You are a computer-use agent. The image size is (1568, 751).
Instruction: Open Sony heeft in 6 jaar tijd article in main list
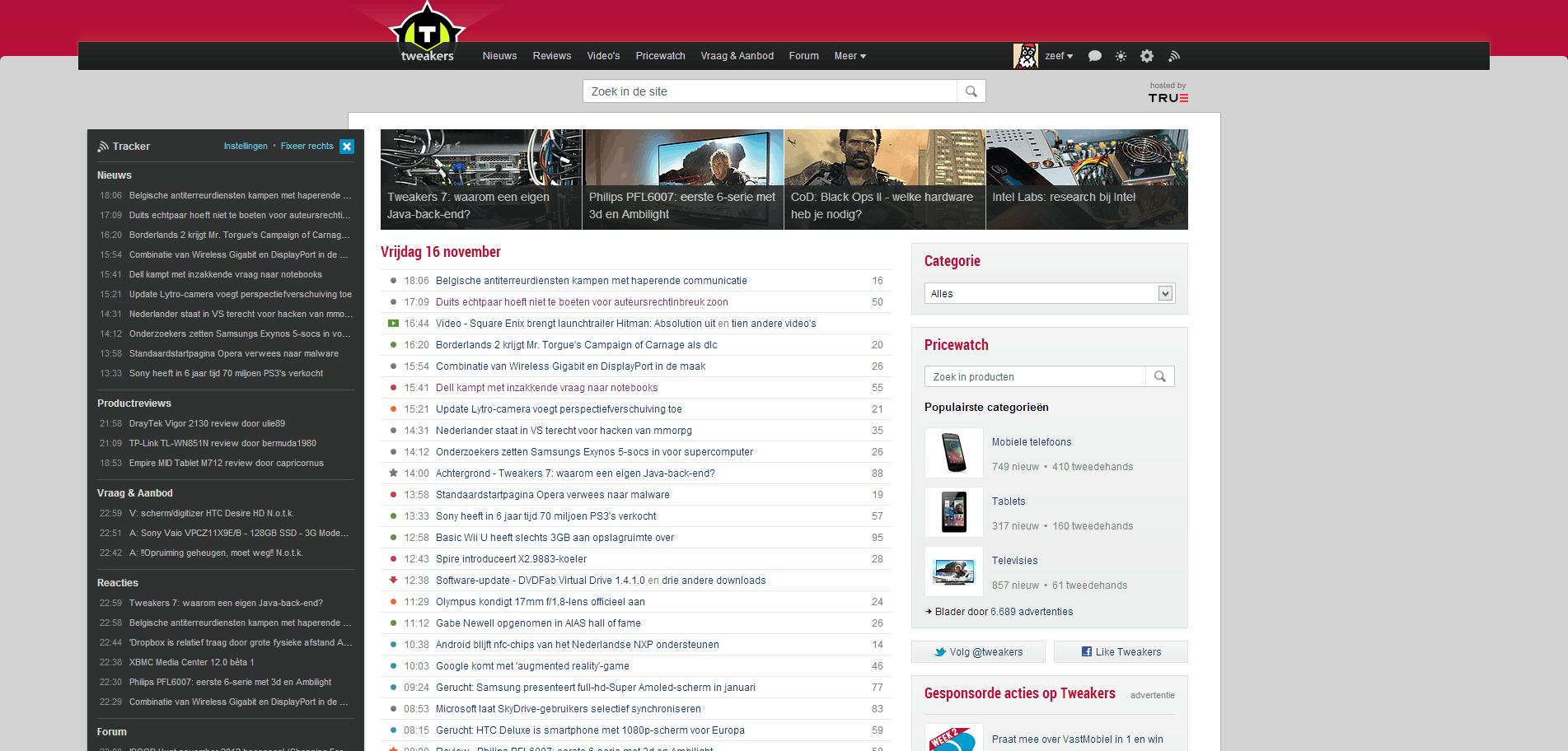pyautogui.click(x=545, y=516)
